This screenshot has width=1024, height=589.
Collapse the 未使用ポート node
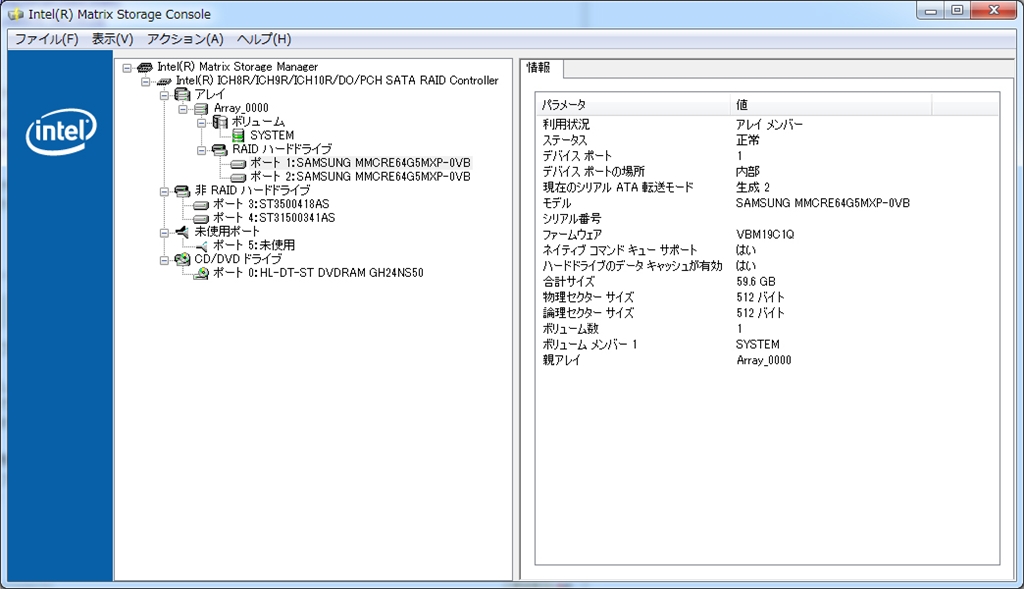[165, 232]
